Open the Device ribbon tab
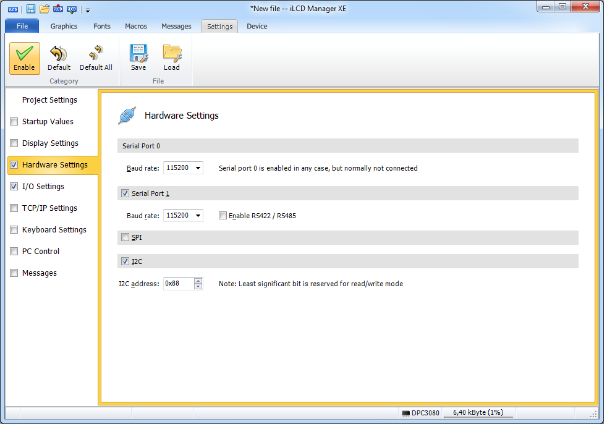 [x=257, y=26]
